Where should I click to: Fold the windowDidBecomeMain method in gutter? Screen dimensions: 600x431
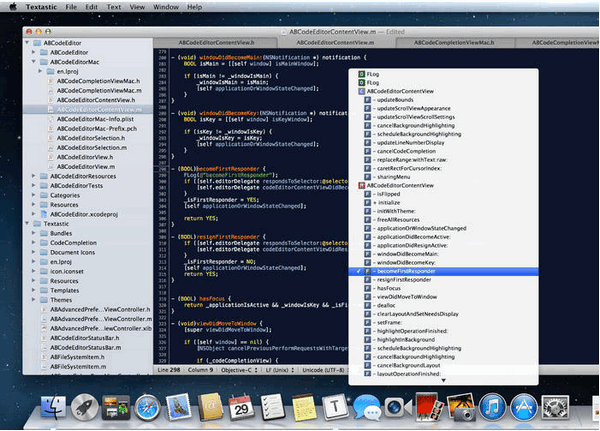[x=172, y=57]
